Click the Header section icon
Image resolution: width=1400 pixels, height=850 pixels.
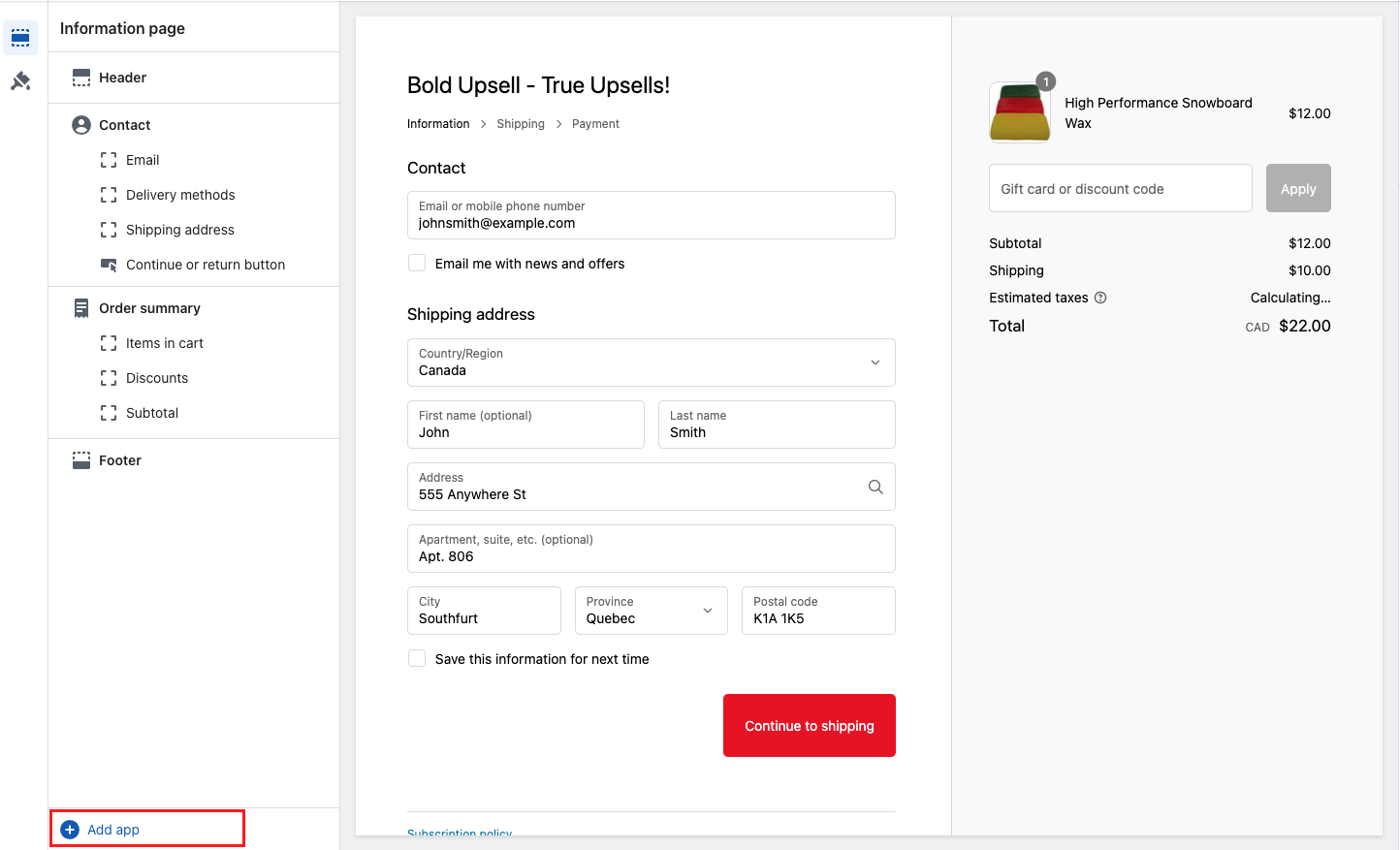pyautogui.click(x=81, y=78)
